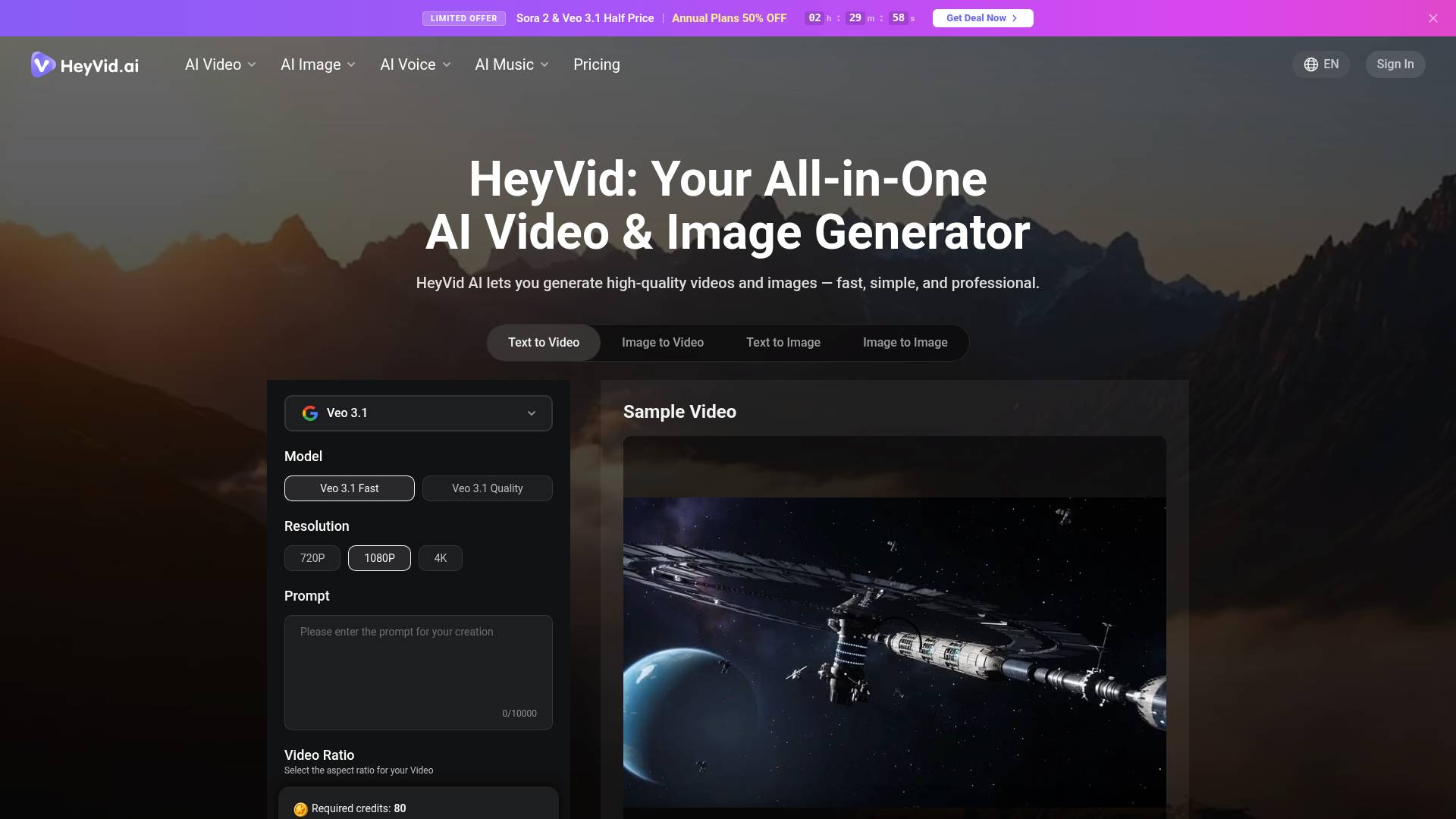This screenshot has width=1456, height=819.
Task: Click the Sample Video heading
Action: click(679, 412)
